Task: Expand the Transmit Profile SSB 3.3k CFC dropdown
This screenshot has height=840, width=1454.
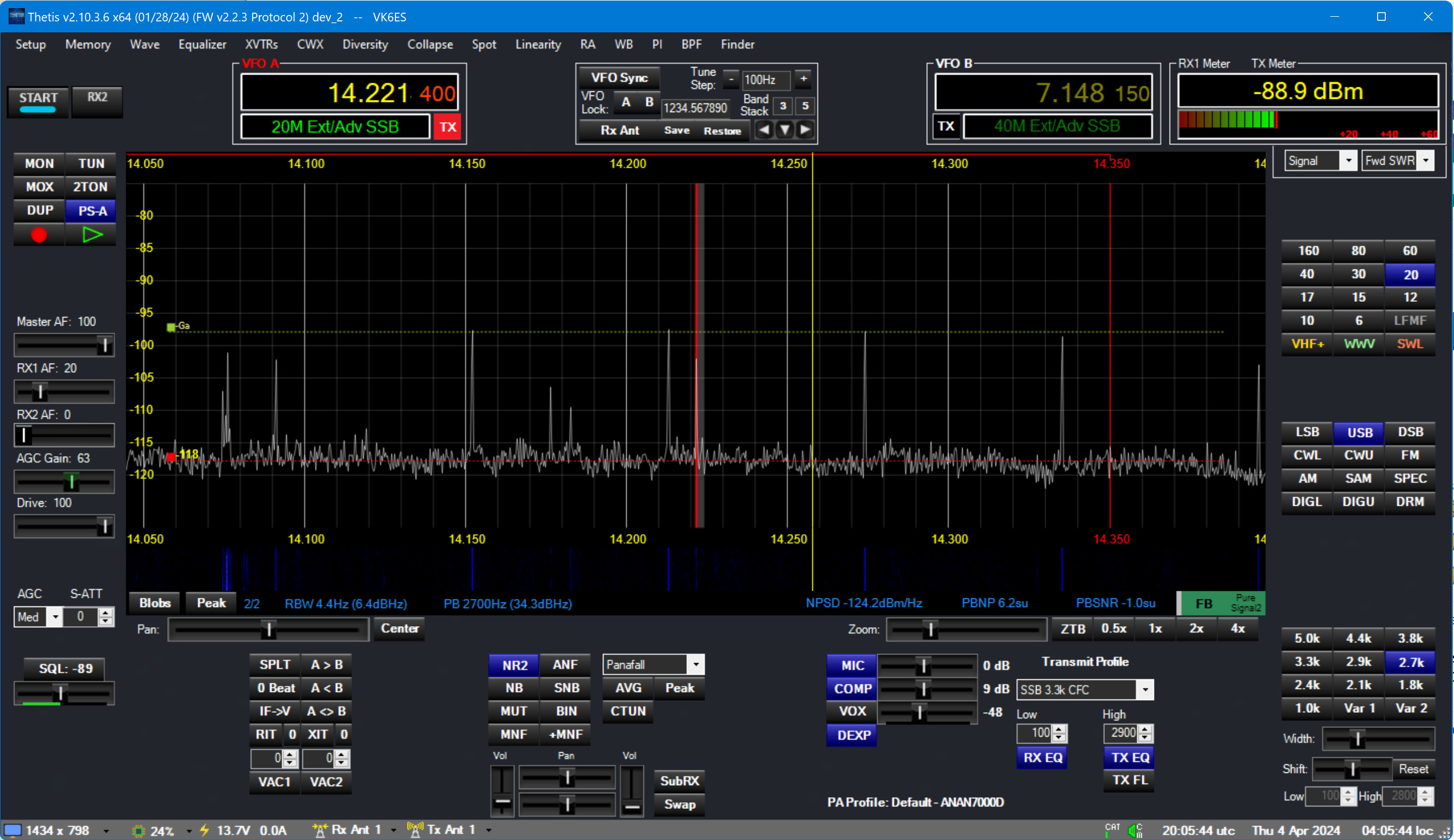Action: coord(1144,689)
